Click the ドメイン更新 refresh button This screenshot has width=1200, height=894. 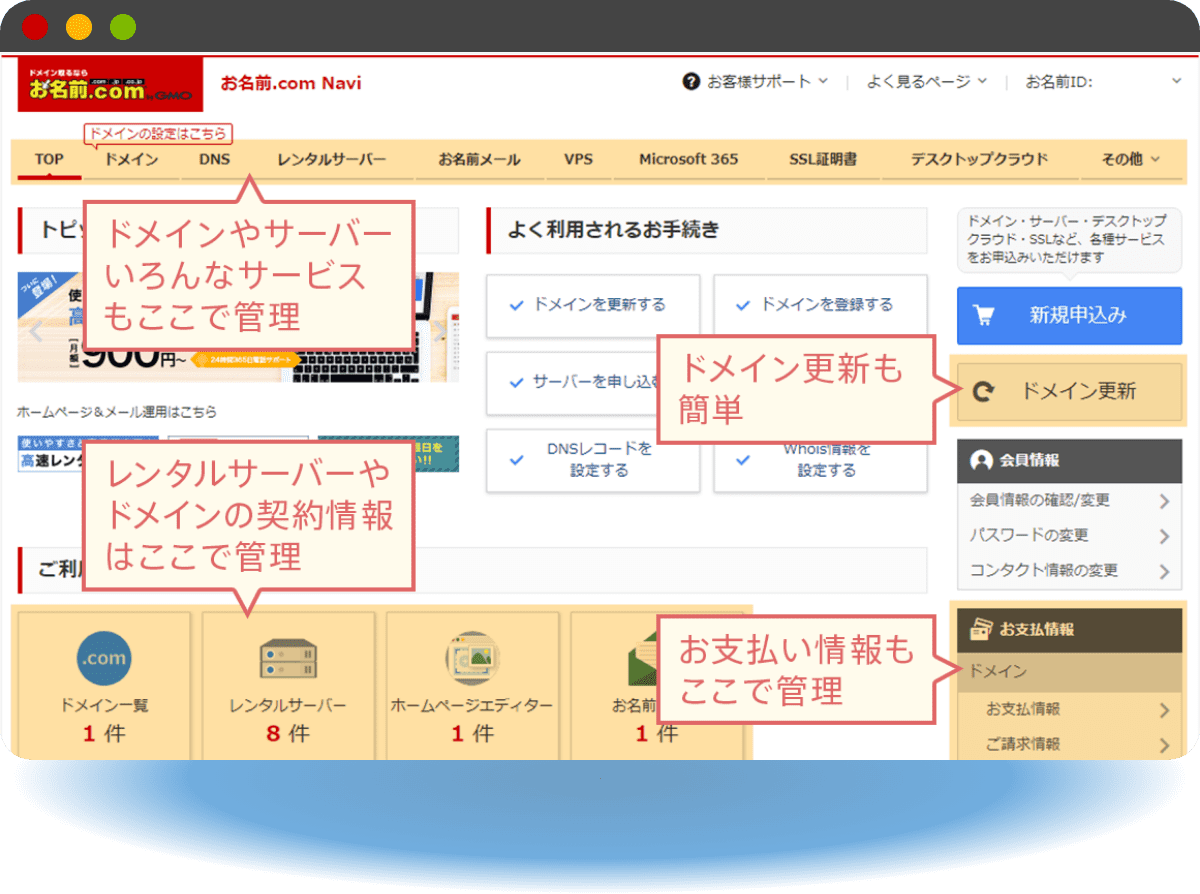coord(1069,392)
